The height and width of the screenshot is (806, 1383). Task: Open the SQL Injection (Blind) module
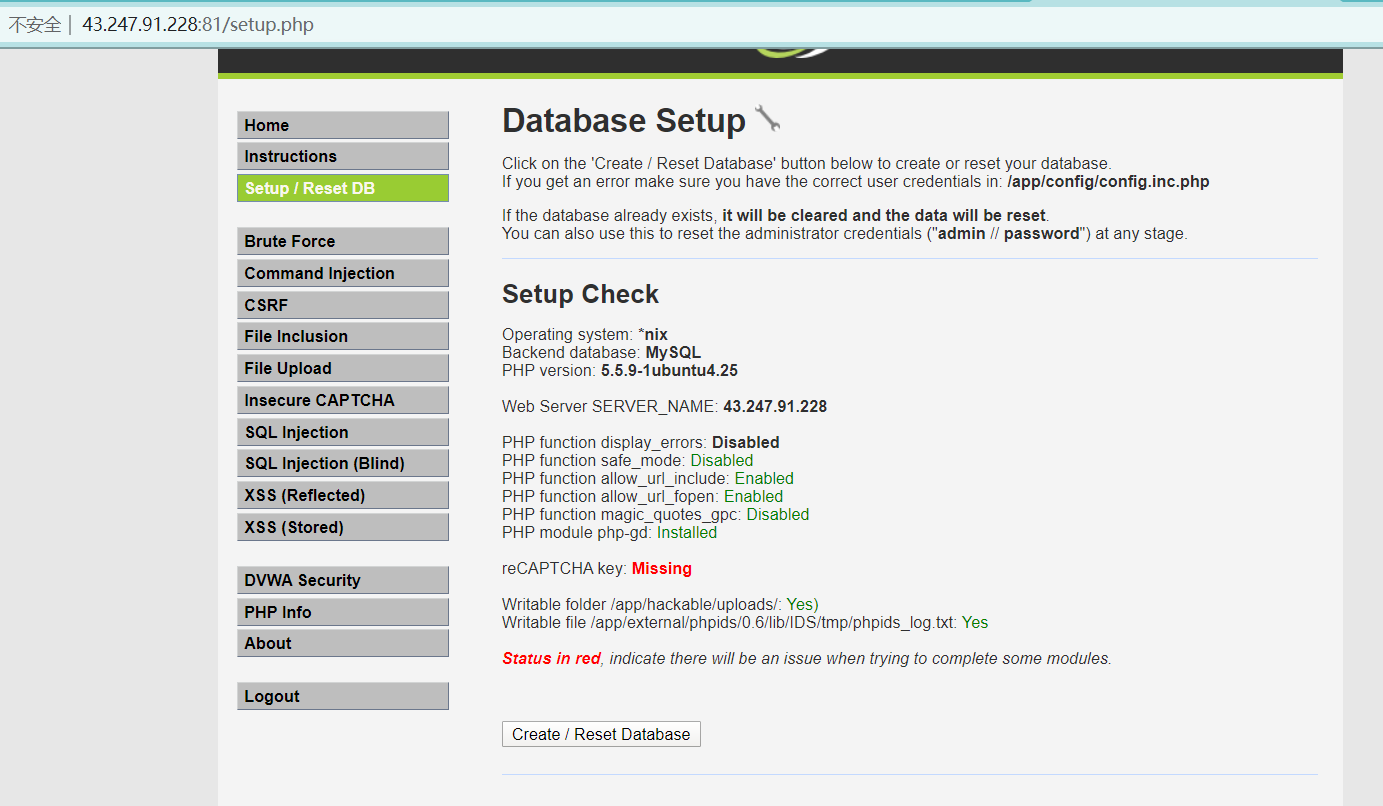pyautogui.click(x=342, y=463)
